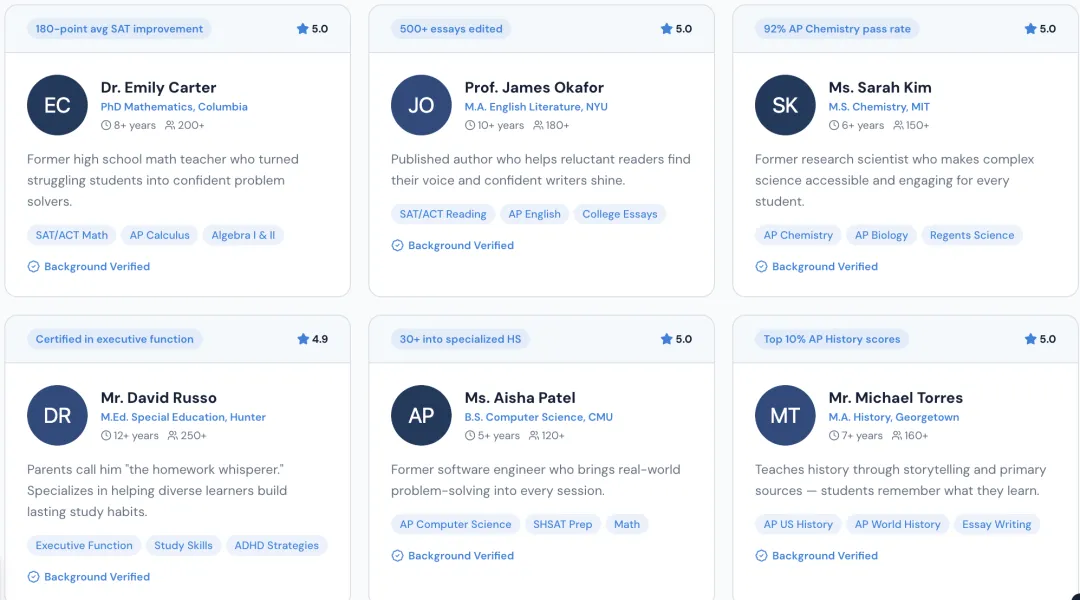Click verified checkmark icon on Aisha Patel's card
The height and width of the screenshot is (600, 1080).
pos(397,555)
